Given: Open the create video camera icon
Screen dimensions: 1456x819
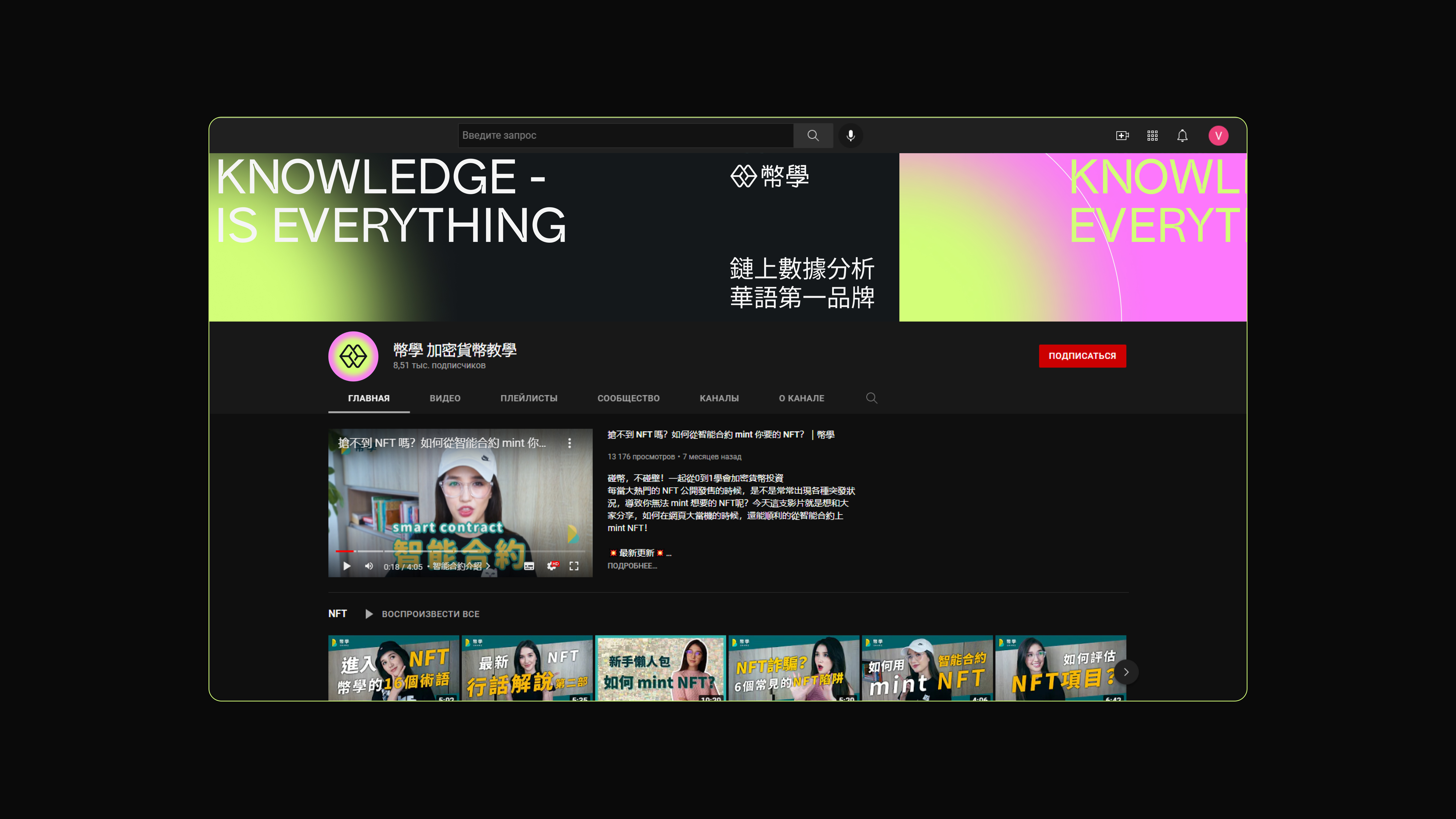Looking at the screenshot, I should (x=1122, y=136).
